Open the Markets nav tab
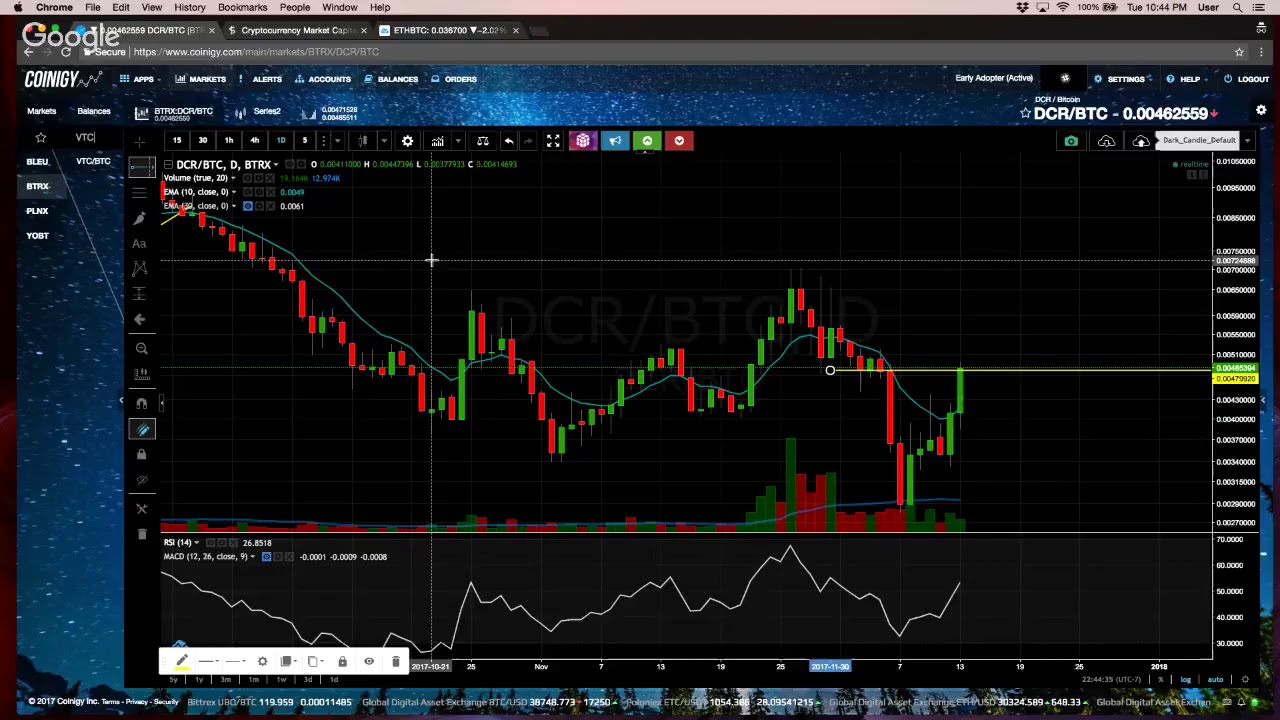This screenshot has height=720, width=1280. [x=200, y=79]
